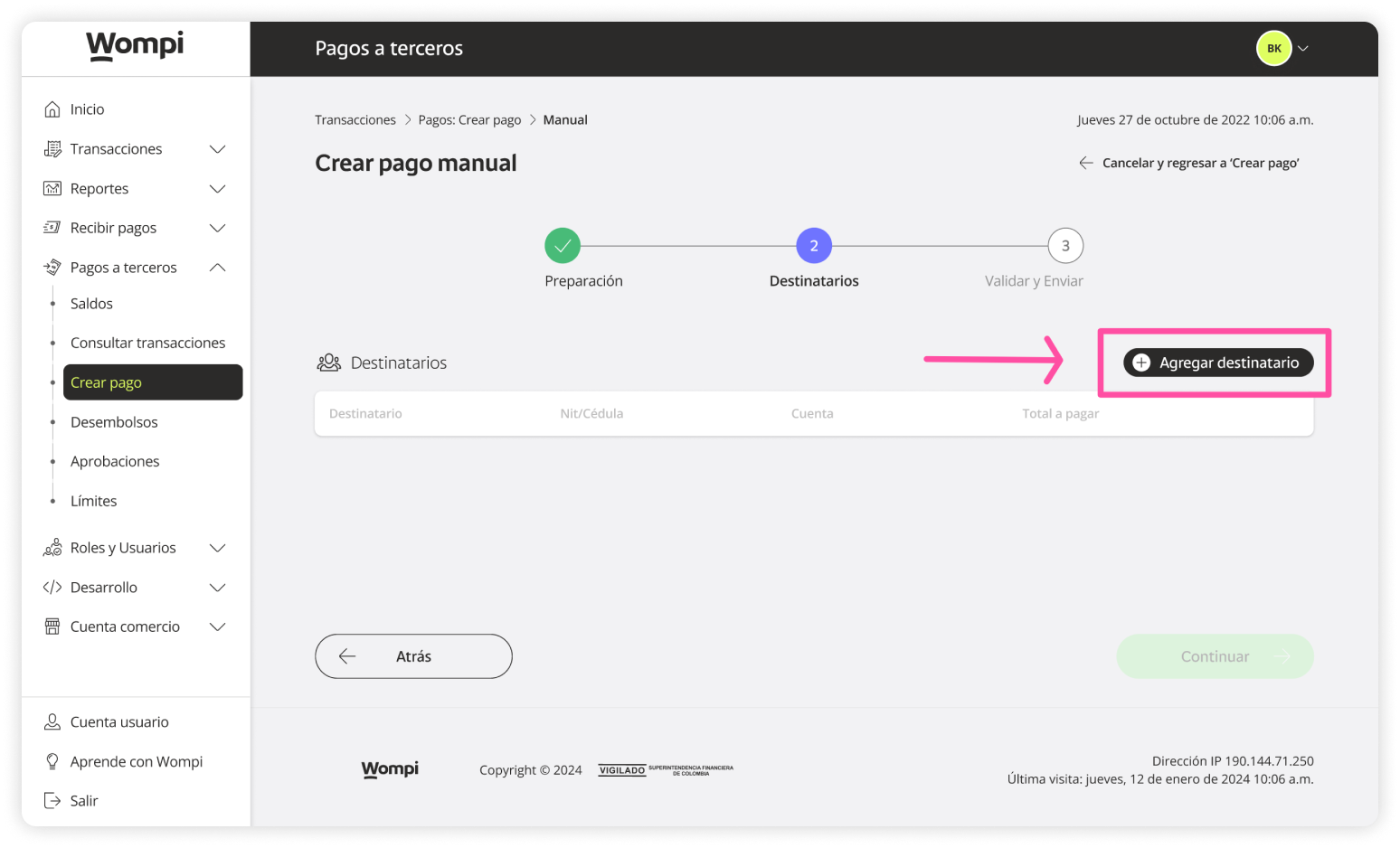Screen dimensions: 1400x848
Task: Expand the Transacciones menu chevron
Action: tap(217, 149)
